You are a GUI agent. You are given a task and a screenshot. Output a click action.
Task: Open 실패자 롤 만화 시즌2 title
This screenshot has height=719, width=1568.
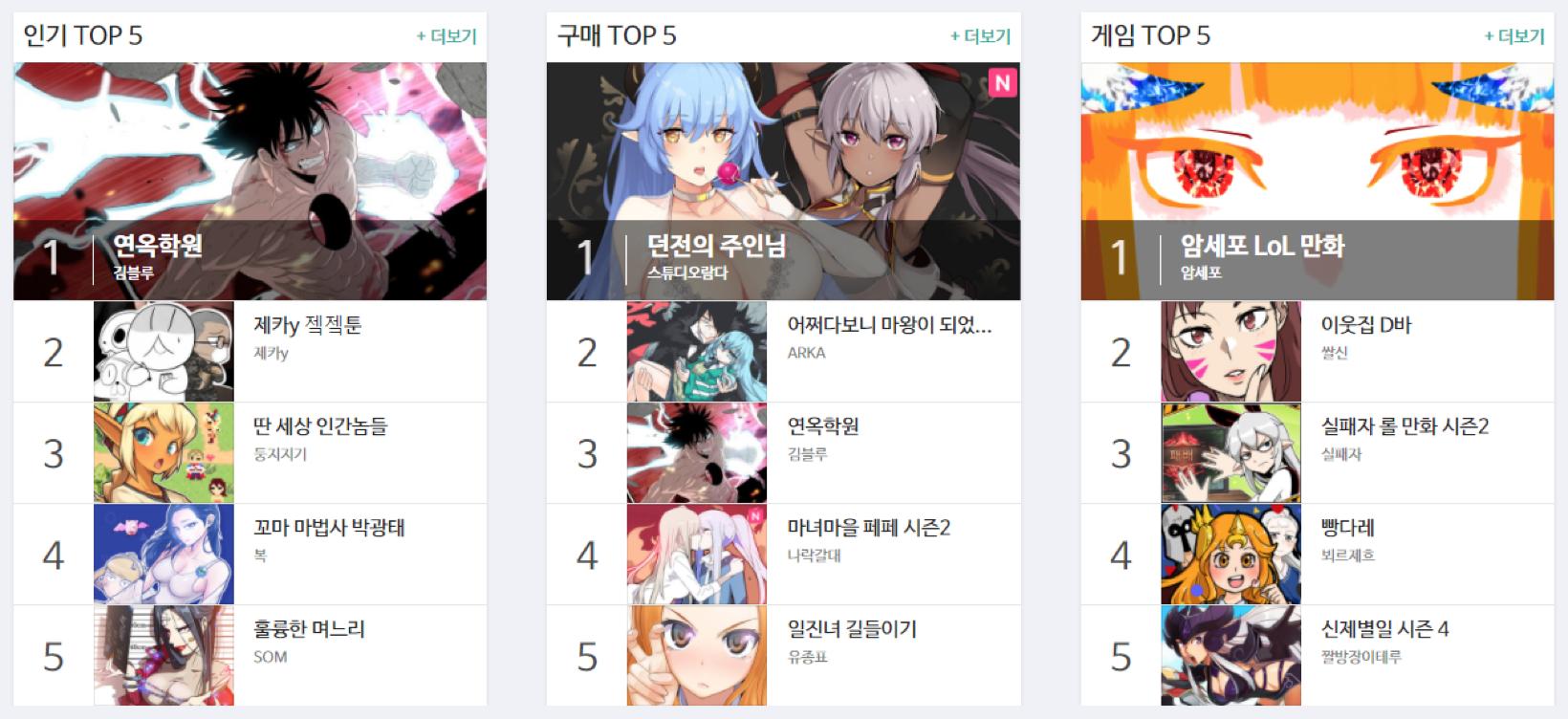pos(1405,426)
